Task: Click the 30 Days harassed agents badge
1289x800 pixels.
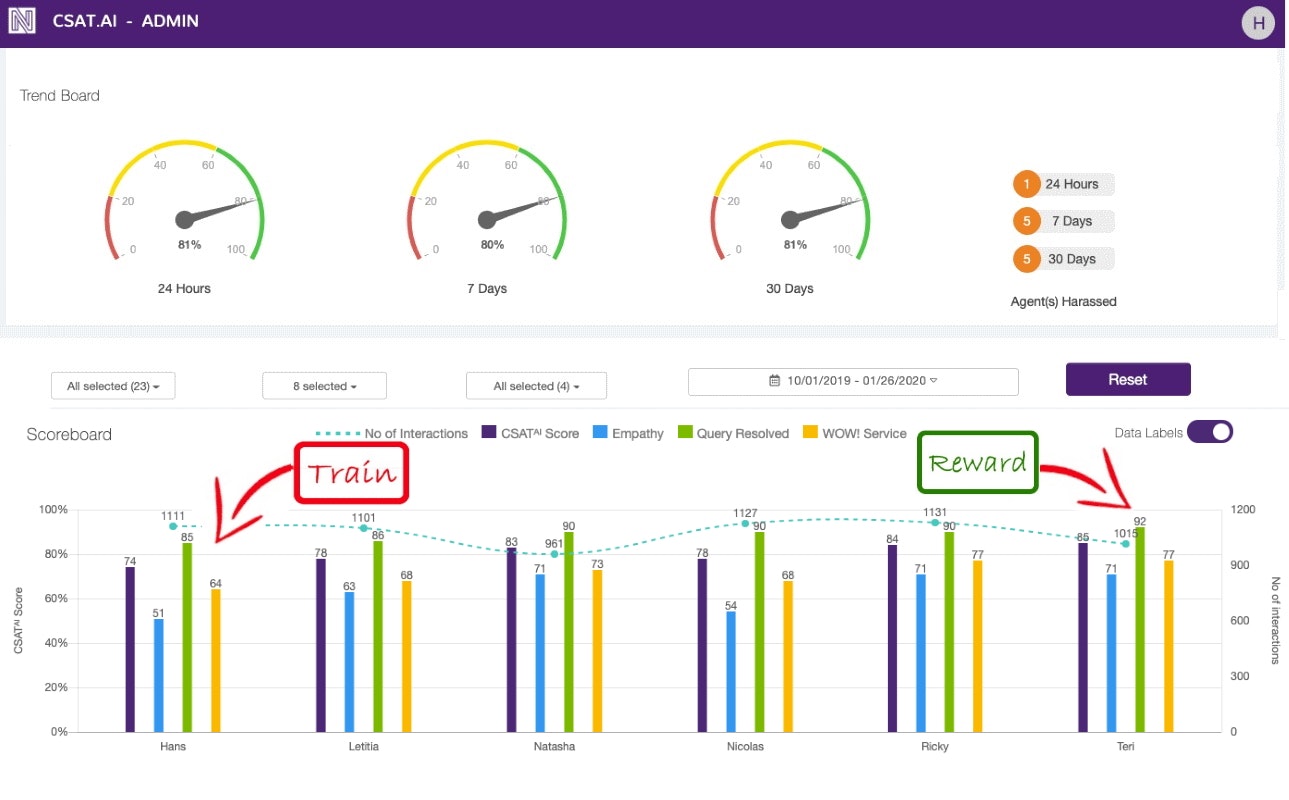Action: [x=1063, y=259]
